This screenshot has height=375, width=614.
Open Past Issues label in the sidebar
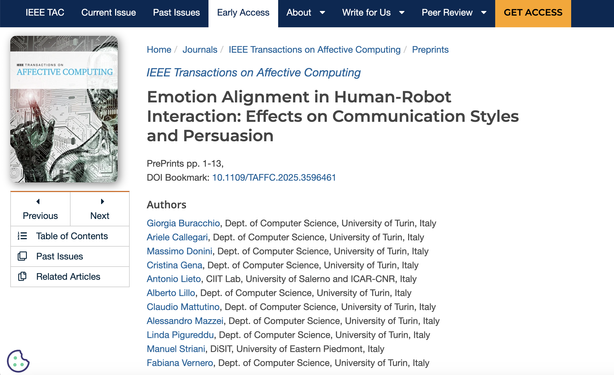coord(60,256)
